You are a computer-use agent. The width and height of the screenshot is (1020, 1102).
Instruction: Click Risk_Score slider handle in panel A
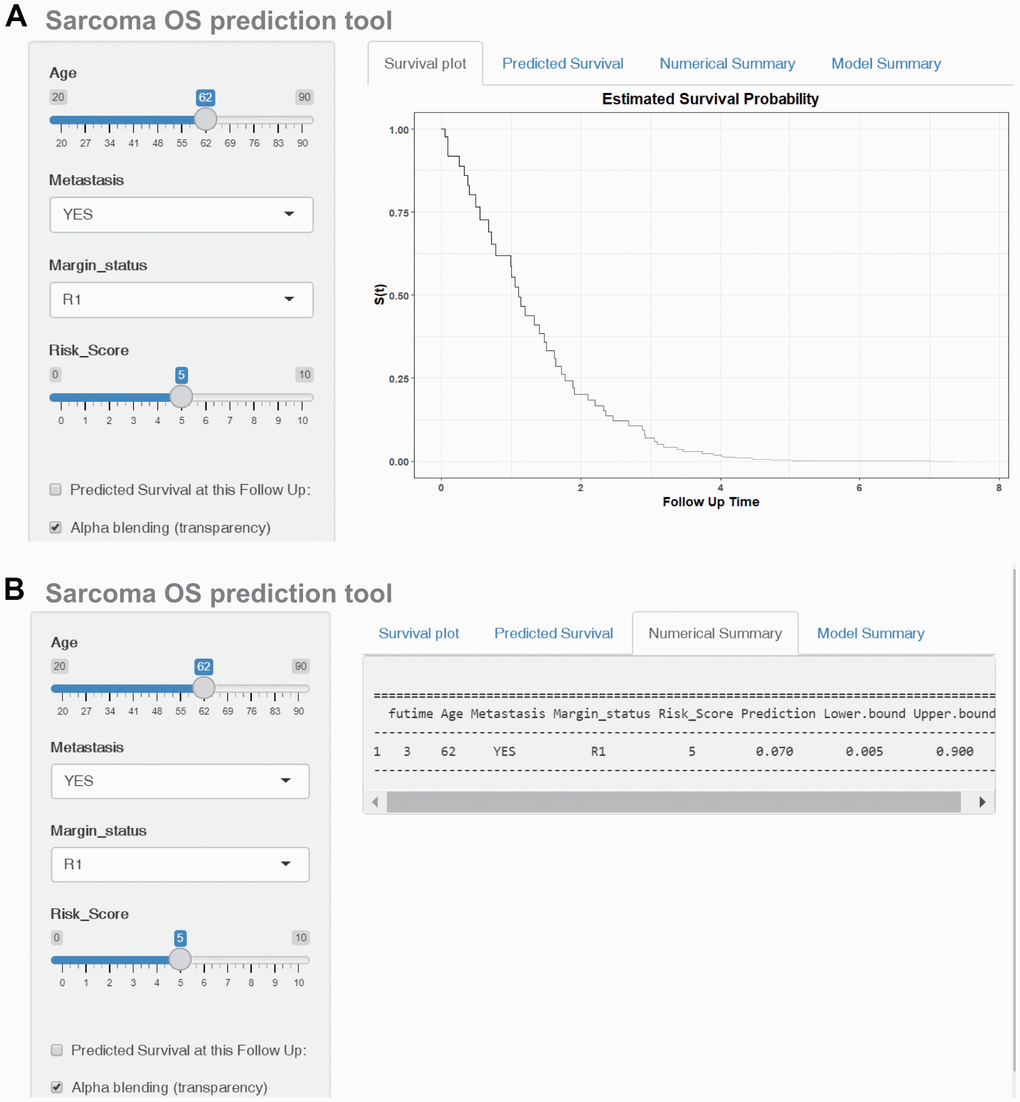coord(181,397)
